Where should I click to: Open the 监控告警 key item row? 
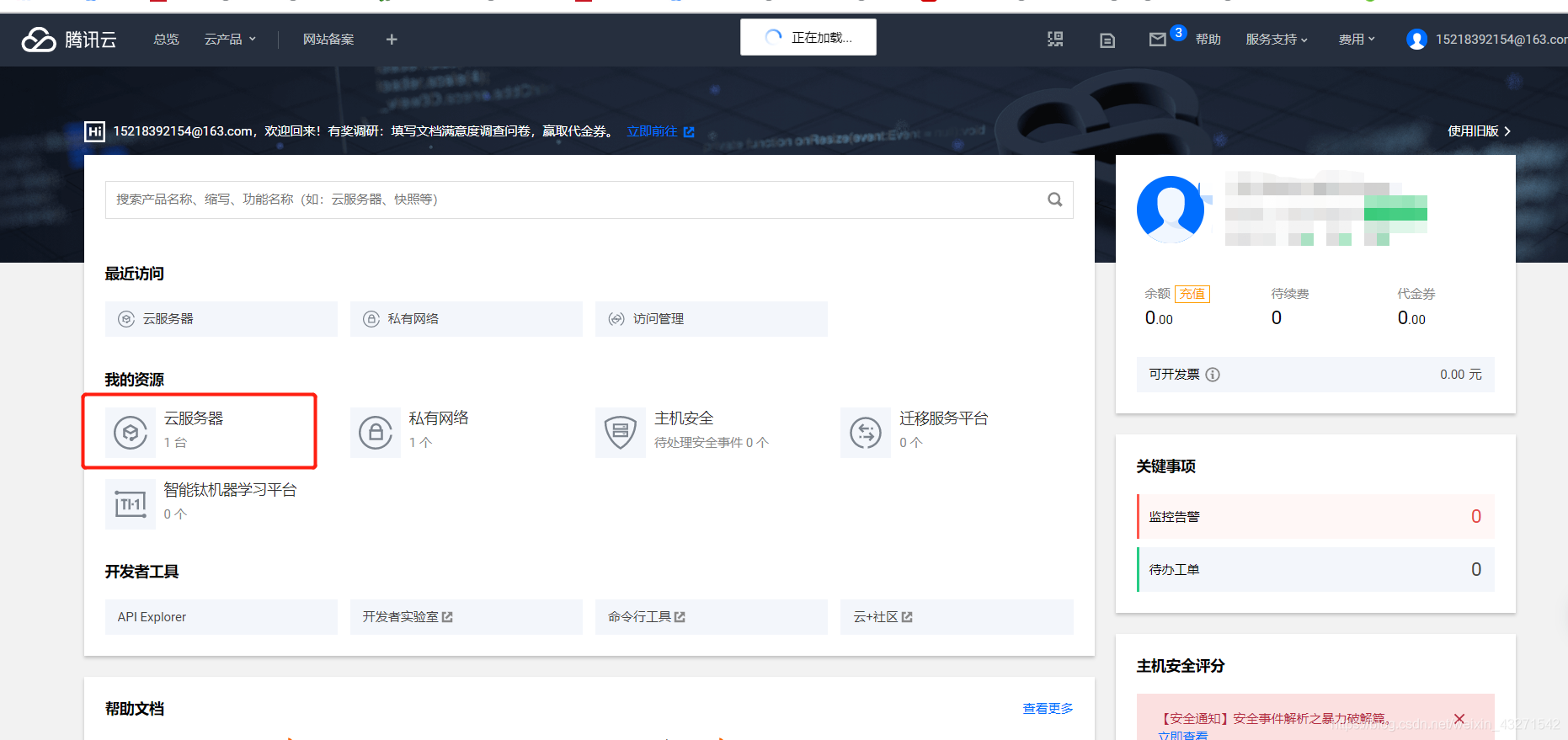1315,517
